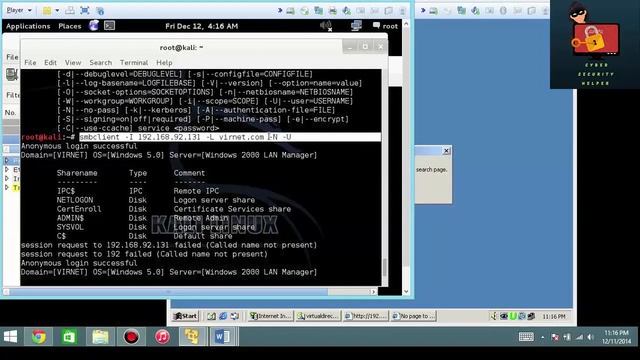Open the View menu in the terminal window
640x360 pixels.
(73, 63)
